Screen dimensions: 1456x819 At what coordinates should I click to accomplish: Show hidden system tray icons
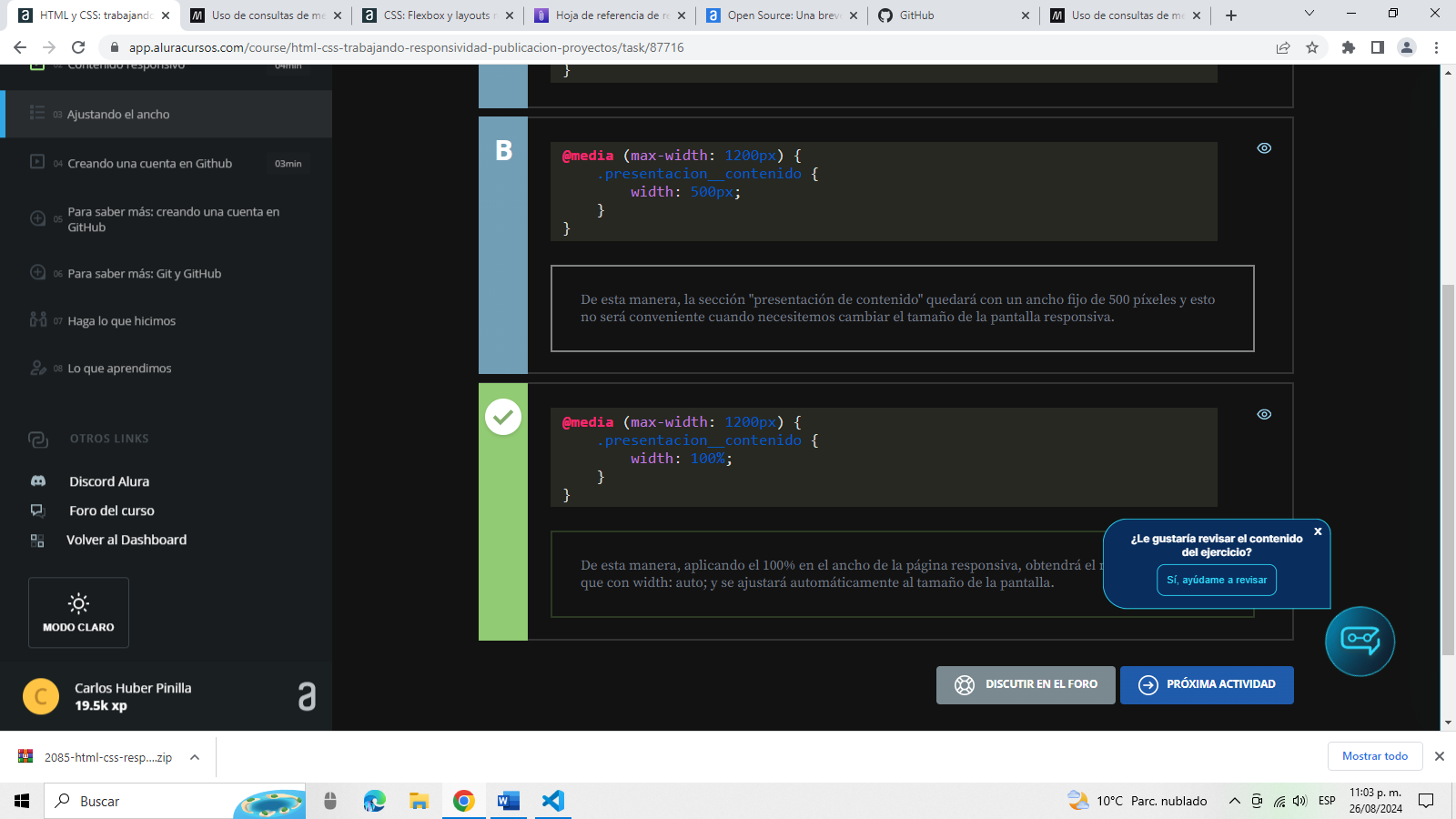point(1234,801)
